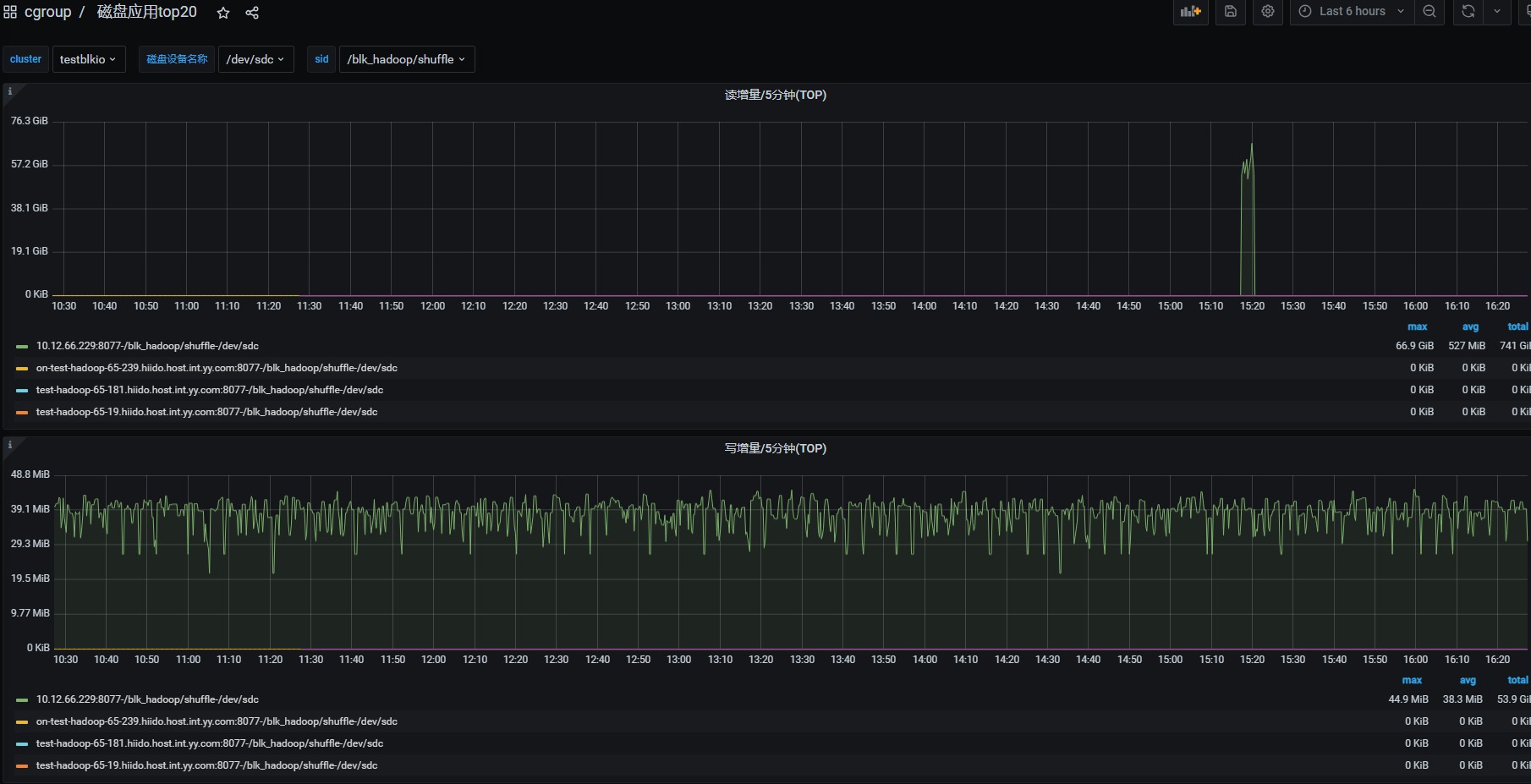Viewport: 1531px width, 784px height.
Task: Open the read increment panel title menu
Action: (775, 95)
